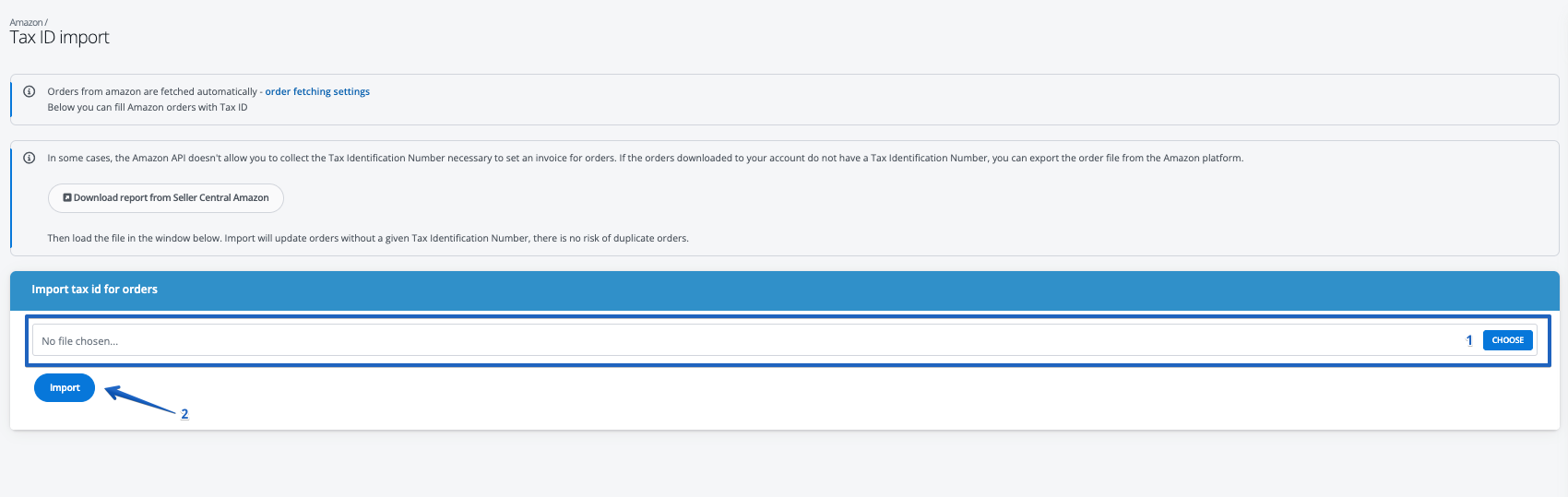Image resolution: width=1568 pixels, height=497 pixels.
Task: Click the sentence starting 'In some cases, the Amazon API'
Action: click(332, 158)
